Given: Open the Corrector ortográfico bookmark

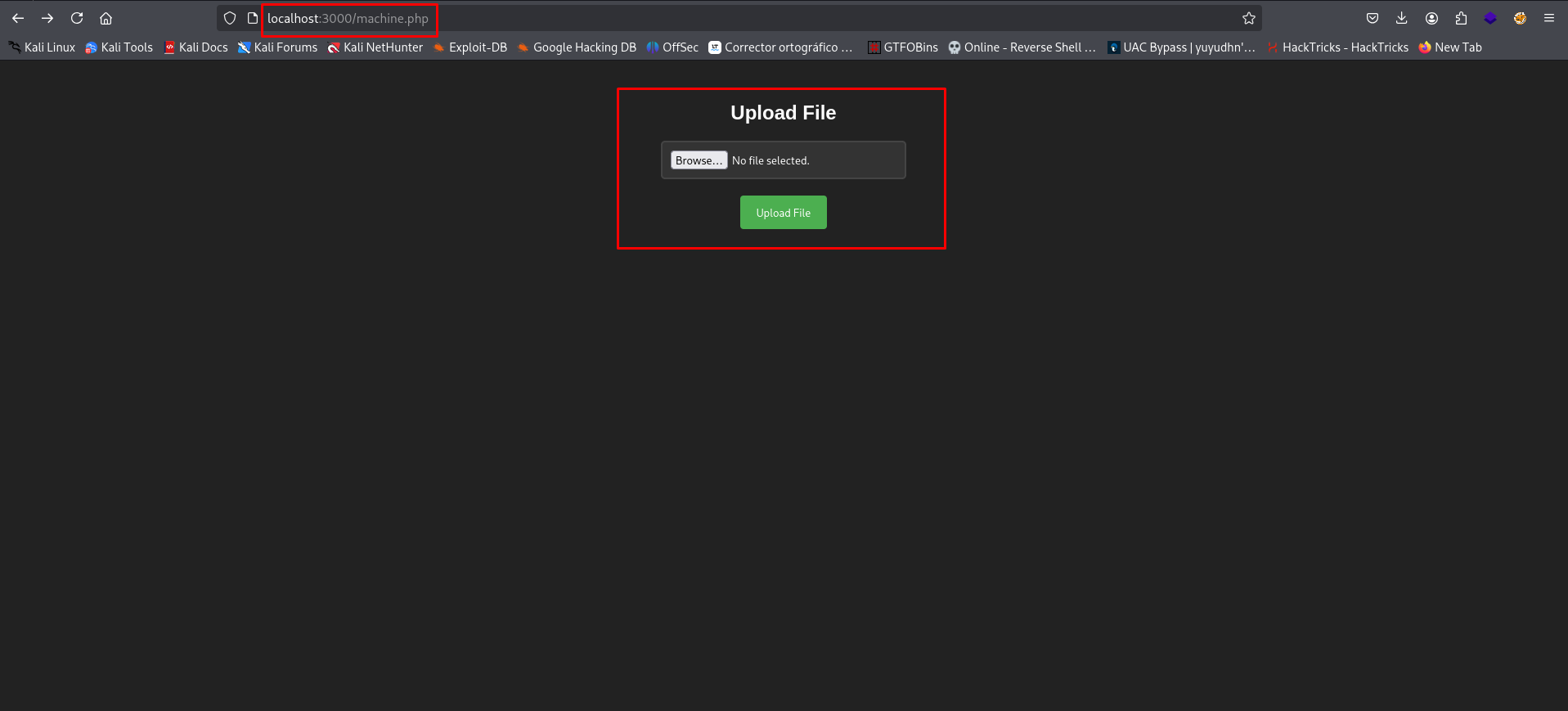Looking at the screenshot, I should click(781, 47).
